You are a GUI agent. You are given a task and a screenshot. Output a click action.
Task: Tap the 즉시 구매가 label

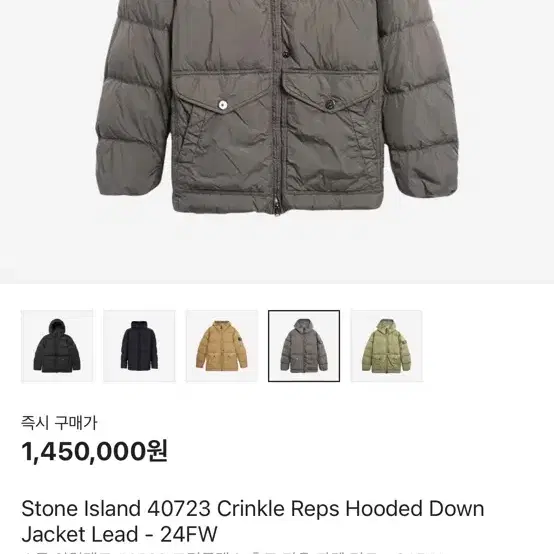coord(59,423)
